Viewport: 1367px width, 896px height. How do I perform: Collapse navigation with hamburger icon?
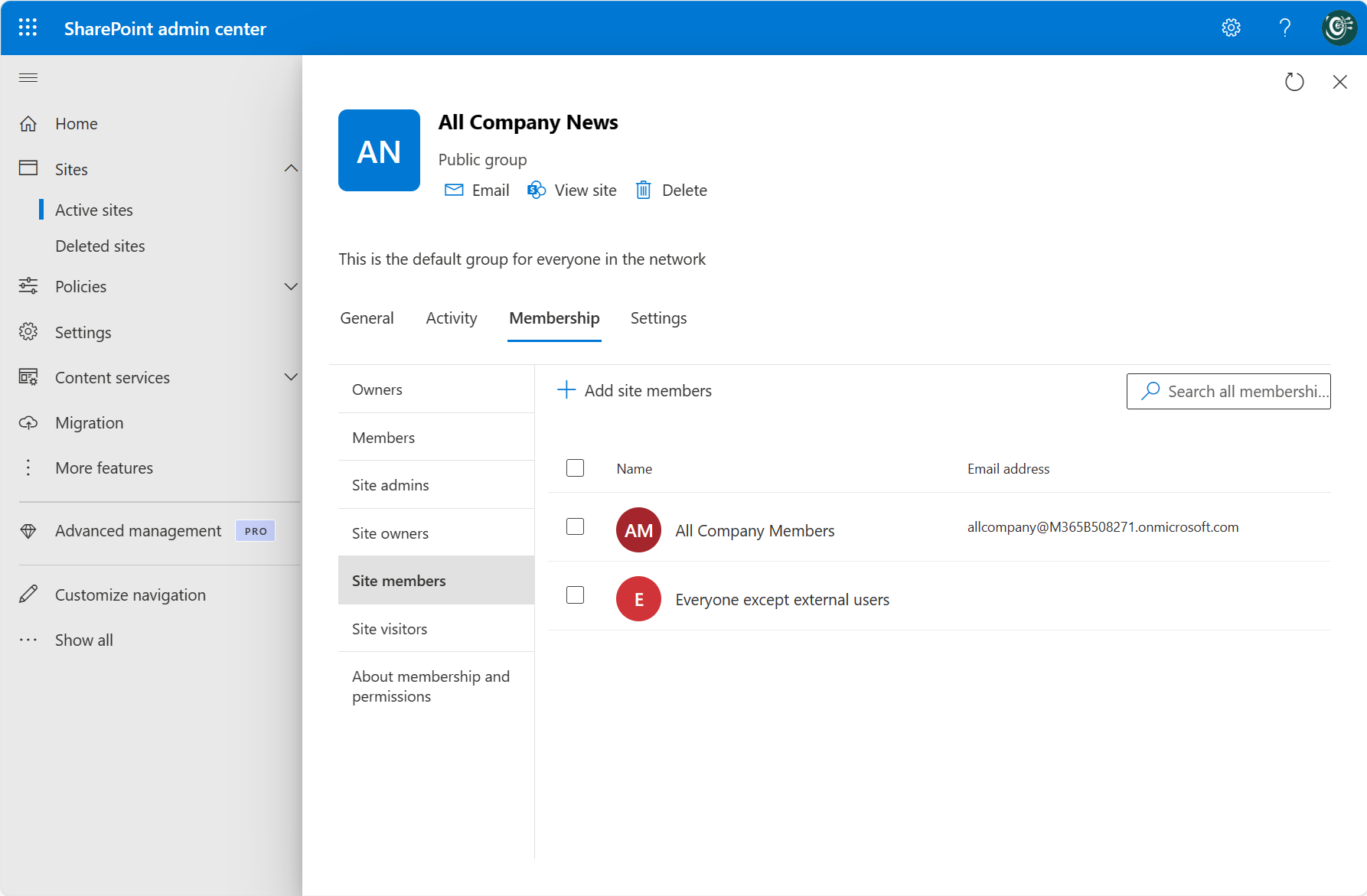pyautogui.click(x=28, y=78)
